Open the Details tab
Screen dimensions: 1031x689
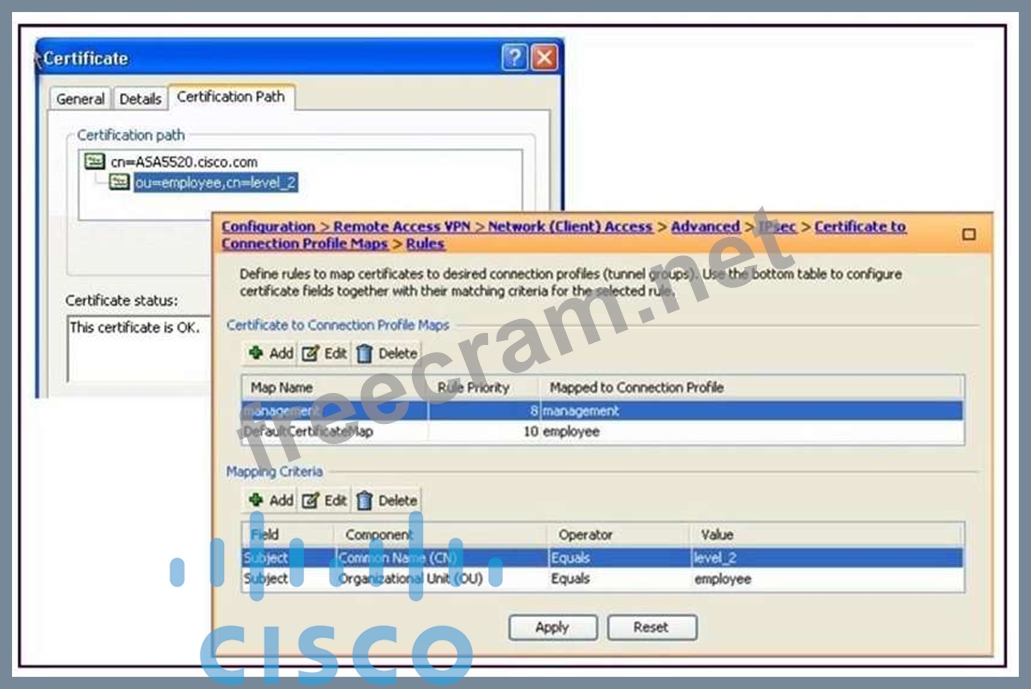pos(140,99)
